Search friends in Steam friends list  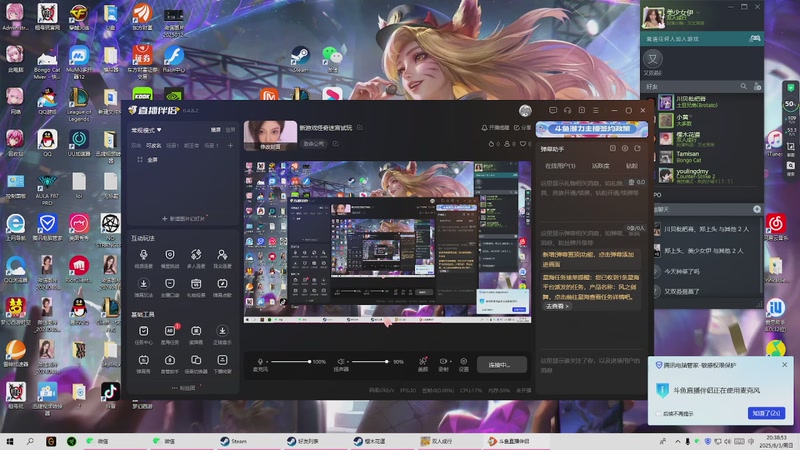click(x=743, y=87)
